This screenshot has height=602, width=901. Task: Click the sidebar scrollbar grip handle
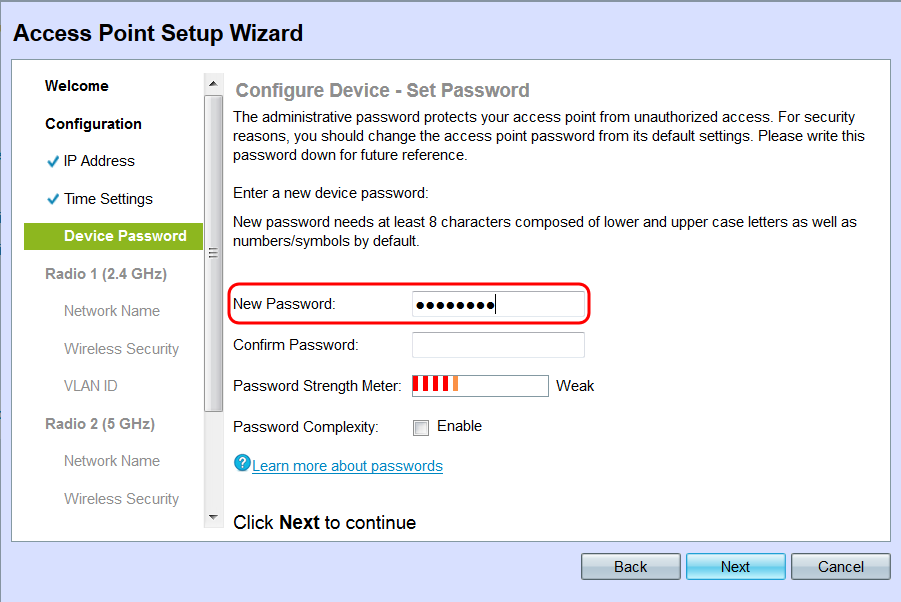click(x=211, y=253)
